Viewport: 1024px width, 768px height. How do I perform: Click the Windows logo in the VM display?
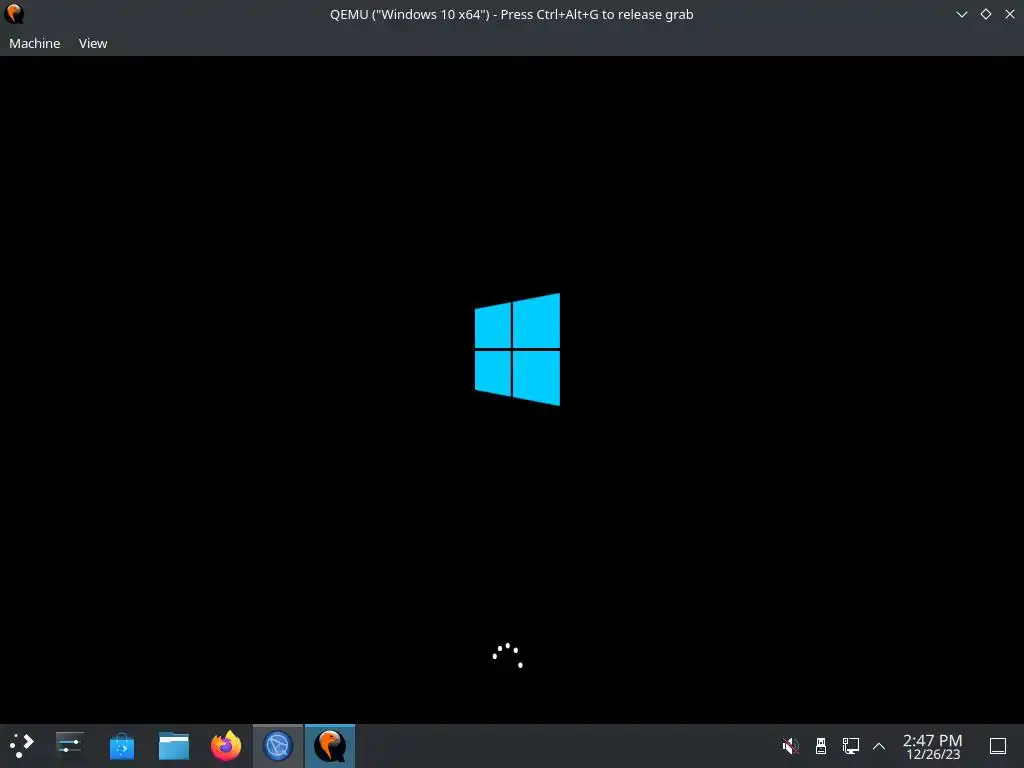tap(517, 349)
